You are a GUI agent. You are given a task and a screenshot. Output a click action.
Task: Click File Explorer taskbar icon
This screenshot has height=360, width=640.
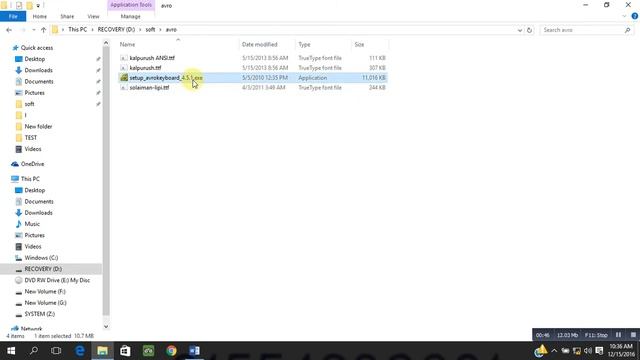pos(102,351)
